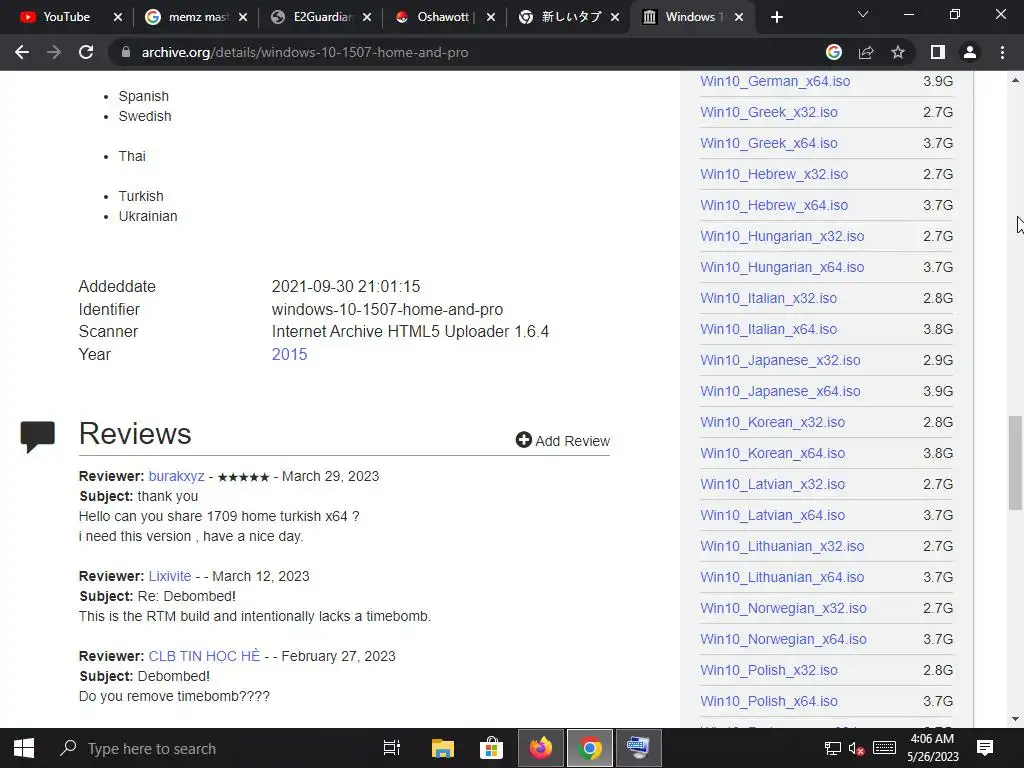
Task: Download Win10_Latvian_x64.iso
Action: 773,515
